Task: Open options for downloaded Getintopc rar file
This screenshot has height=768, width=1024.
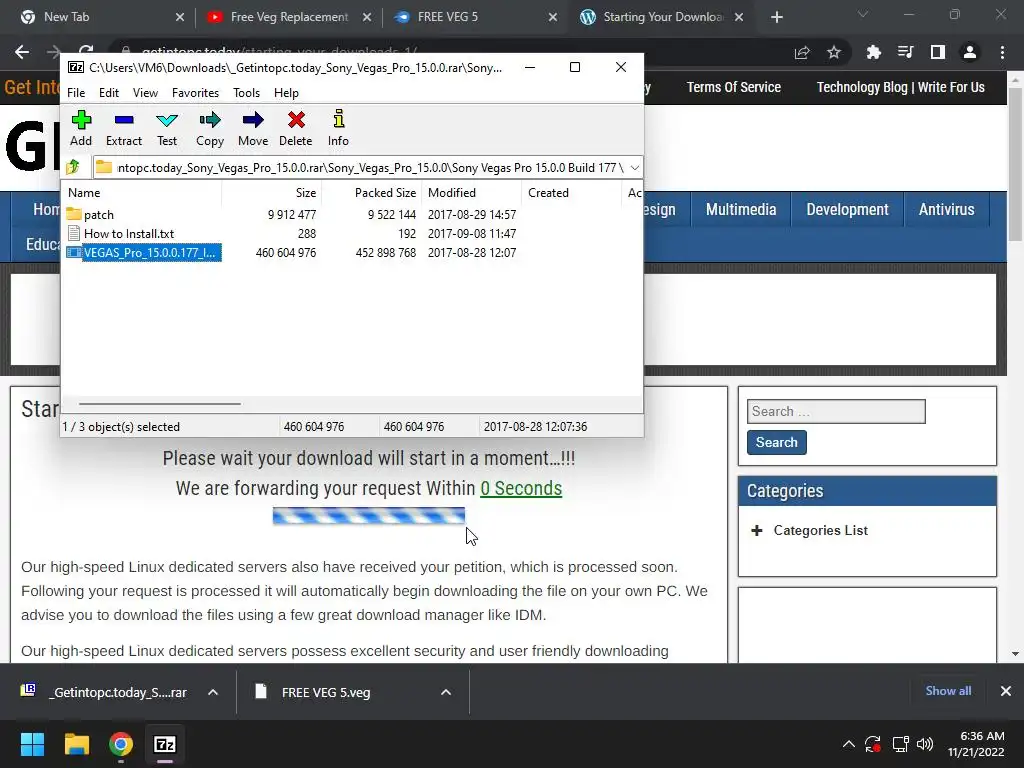Action: click(x=212, y=692)
